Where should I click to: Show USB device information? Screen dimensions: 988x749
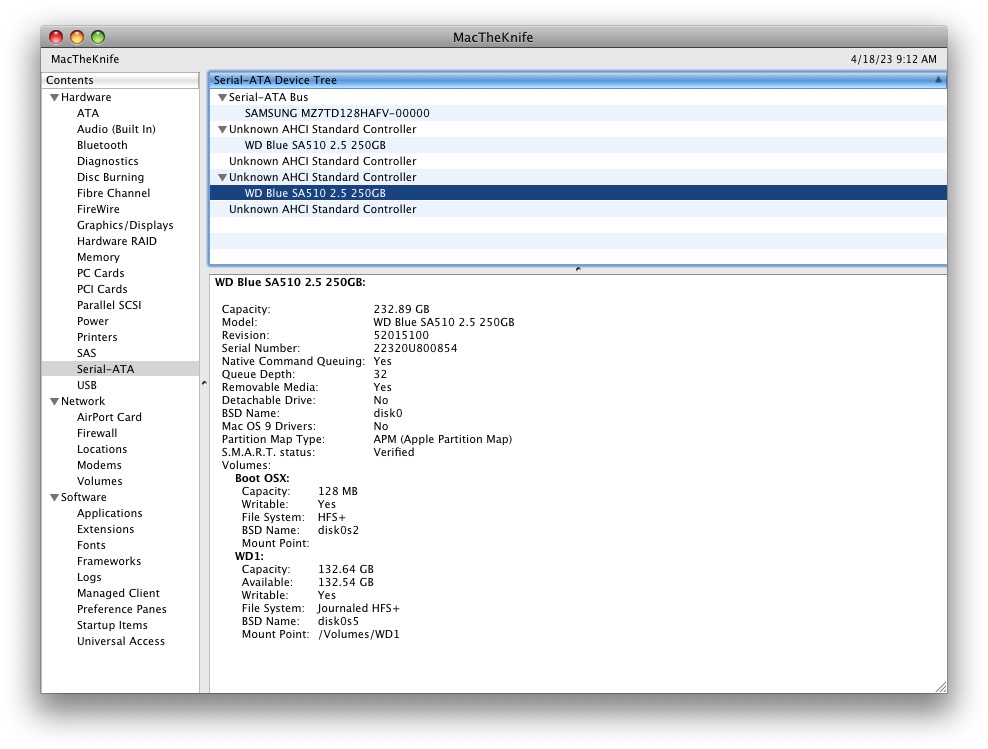point(87,386)
